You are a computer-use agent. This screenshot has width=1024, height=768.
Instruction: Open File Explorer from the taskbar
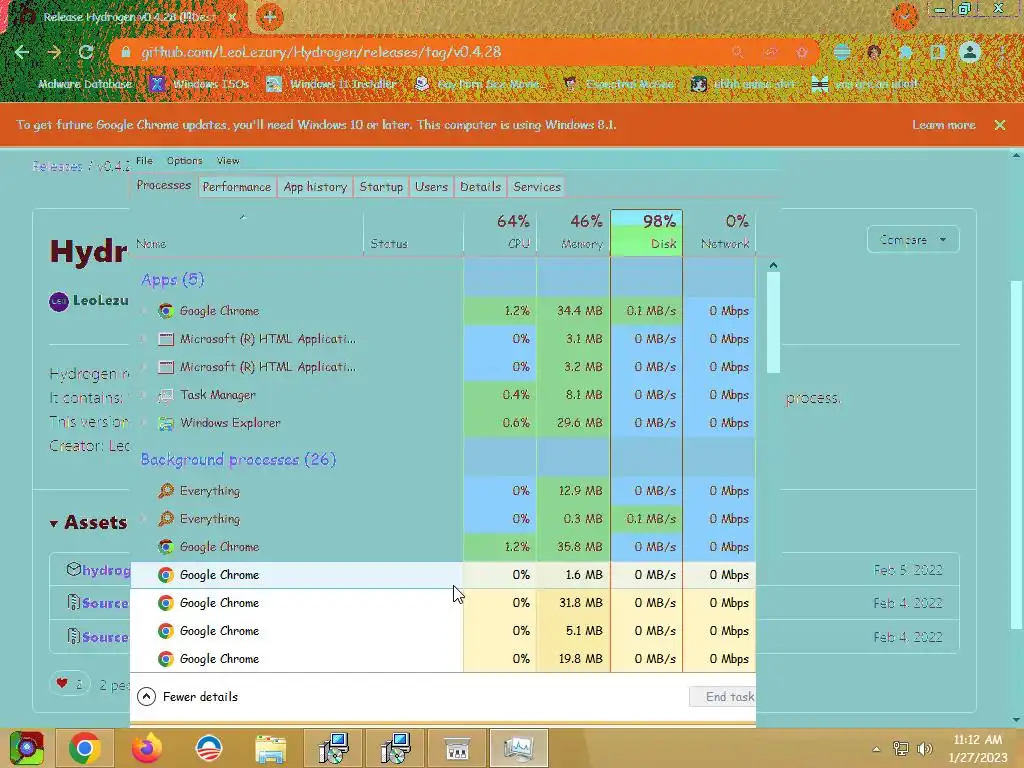click(270, 749)
